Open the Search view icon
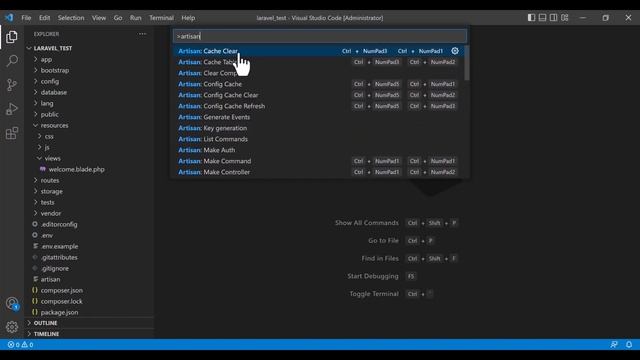This screenshot has height=360, width=640. [x=12, y=61]
